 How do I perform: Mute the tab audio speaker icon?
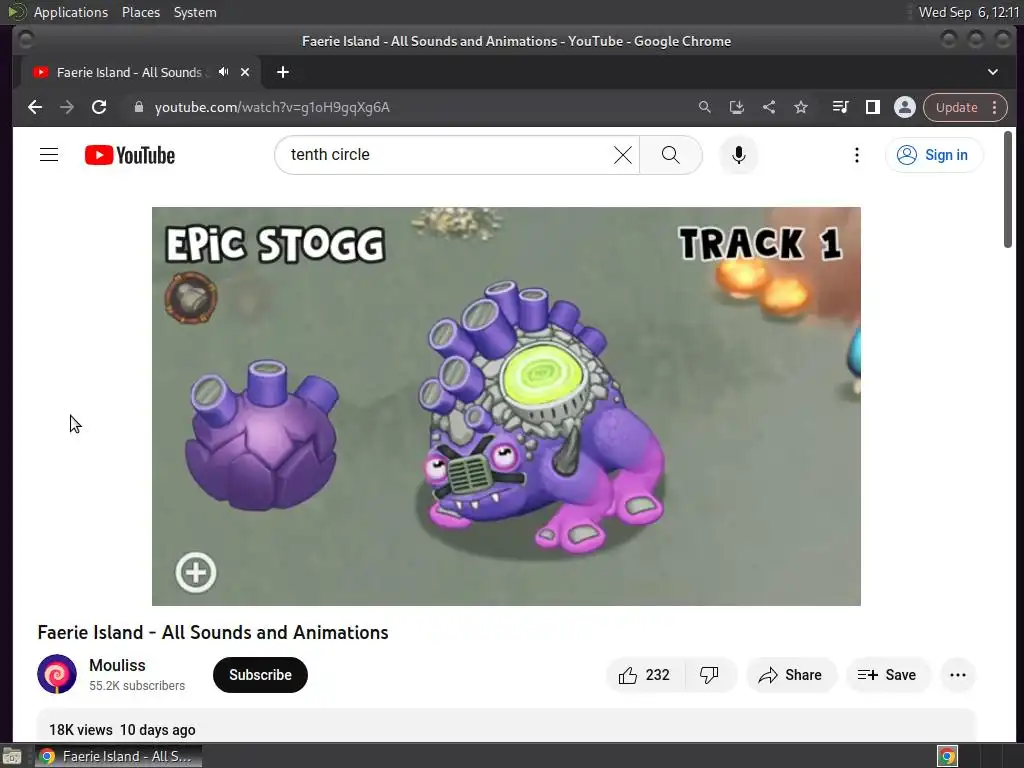coord(223,72)
